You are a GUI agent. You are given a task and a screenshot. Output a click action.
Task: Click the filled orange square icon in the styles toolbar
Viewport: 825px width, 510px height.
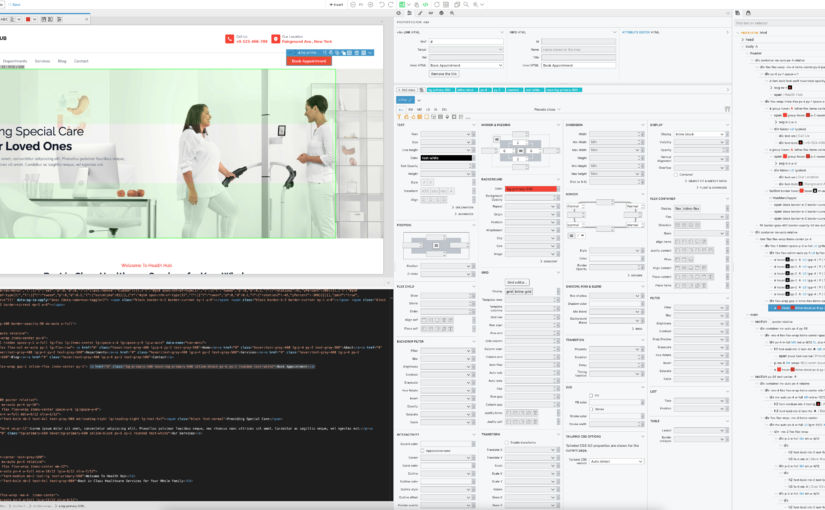[419, 117]
